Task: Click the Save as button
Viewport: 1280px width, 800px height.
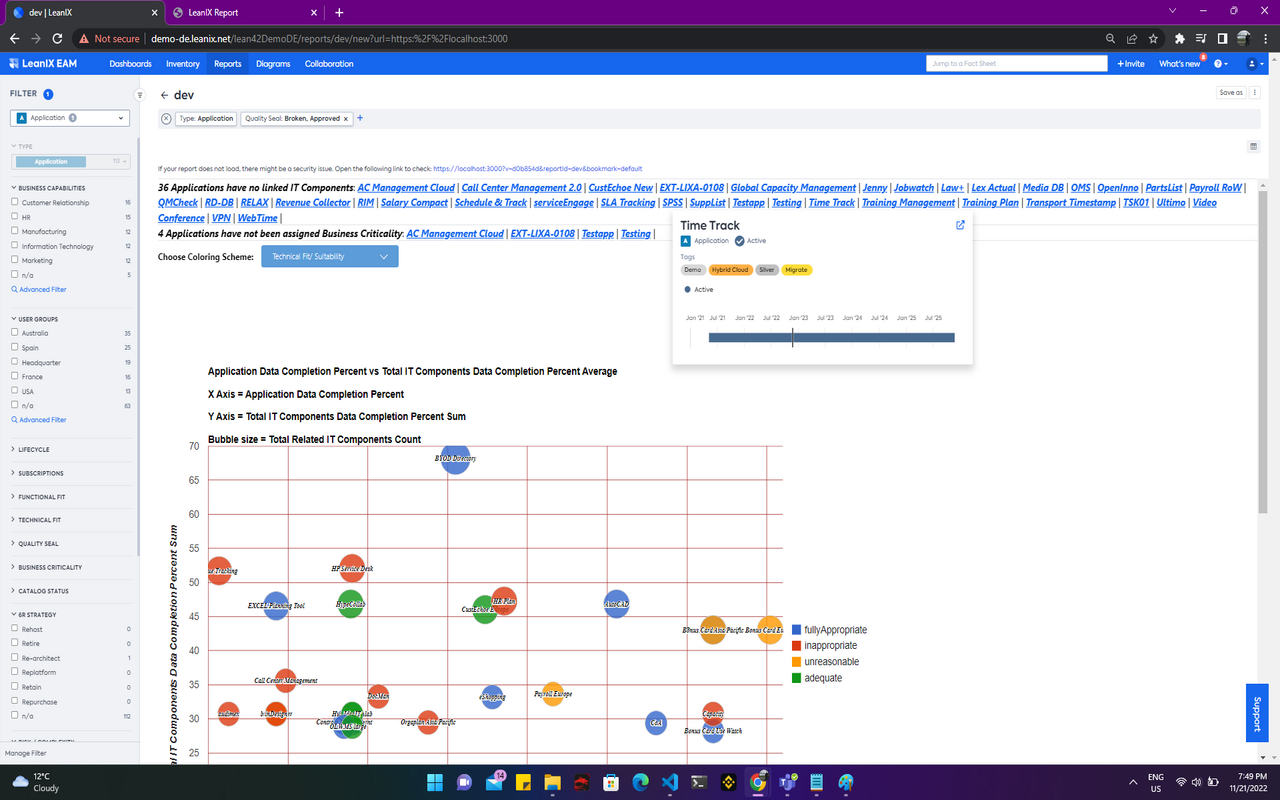Action: (1231, 92)
